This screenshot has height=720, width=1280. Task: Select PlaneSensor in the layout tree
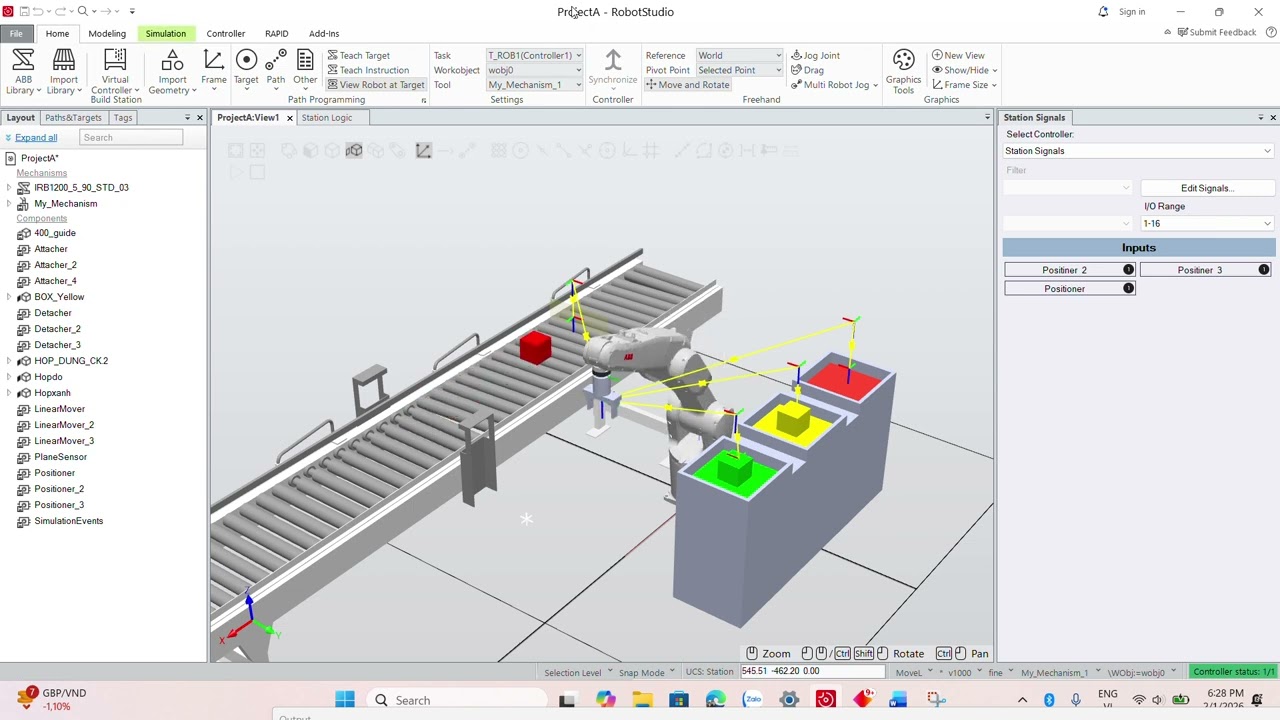[x=60, y=457]
